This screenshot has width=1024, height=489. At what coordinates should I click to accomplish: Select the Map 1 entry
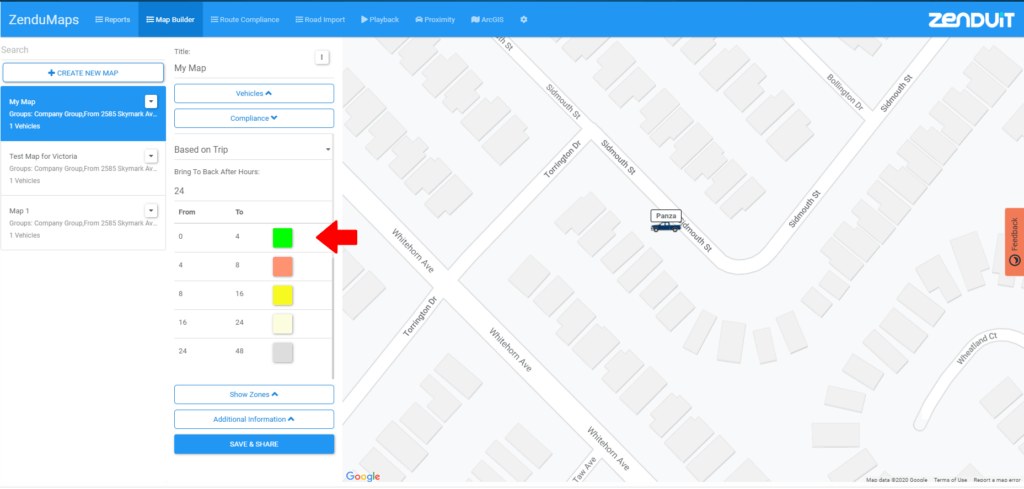click(x=83, y=223)
